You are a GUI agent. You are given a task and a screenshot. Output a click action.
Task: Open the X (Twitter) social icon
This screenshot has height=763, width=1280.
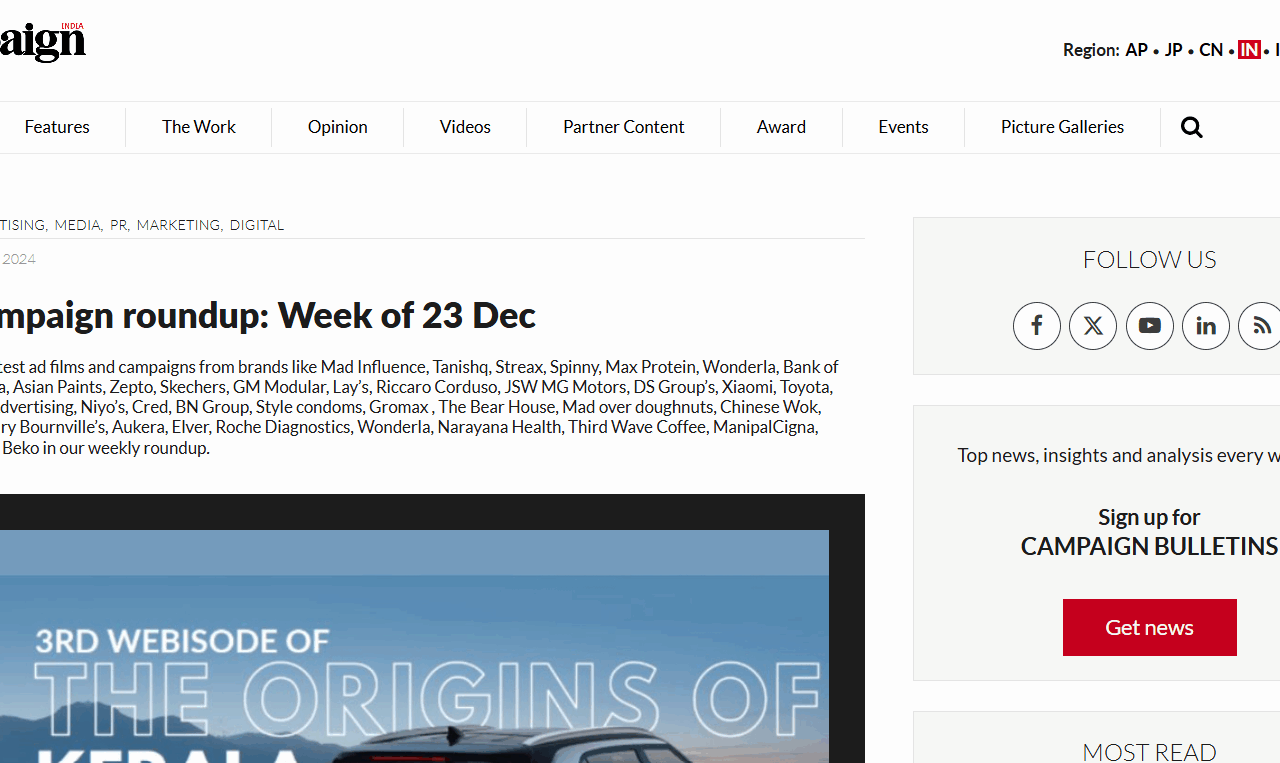coord(1093,326)
